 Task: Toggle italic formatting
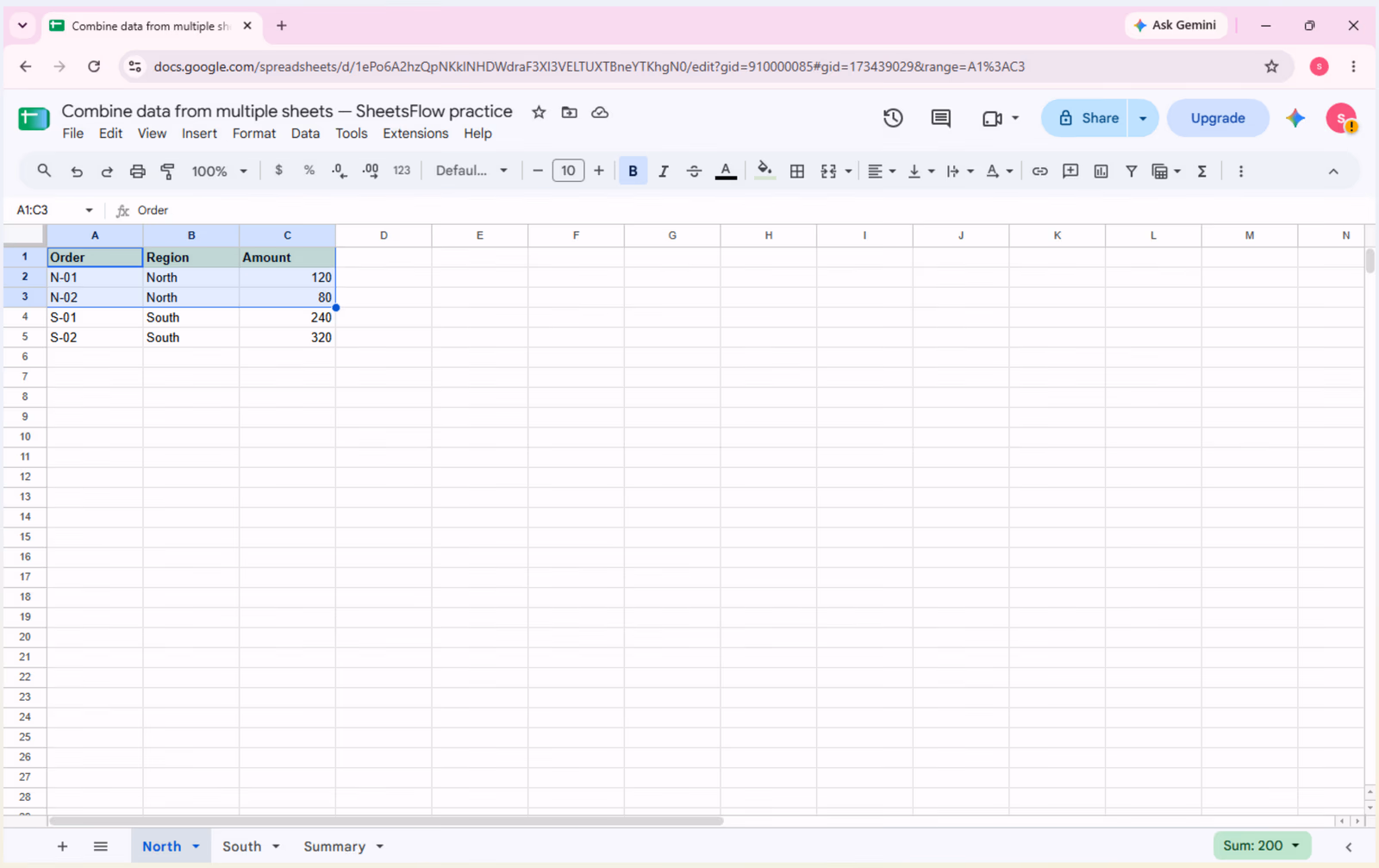coord(663,171)
